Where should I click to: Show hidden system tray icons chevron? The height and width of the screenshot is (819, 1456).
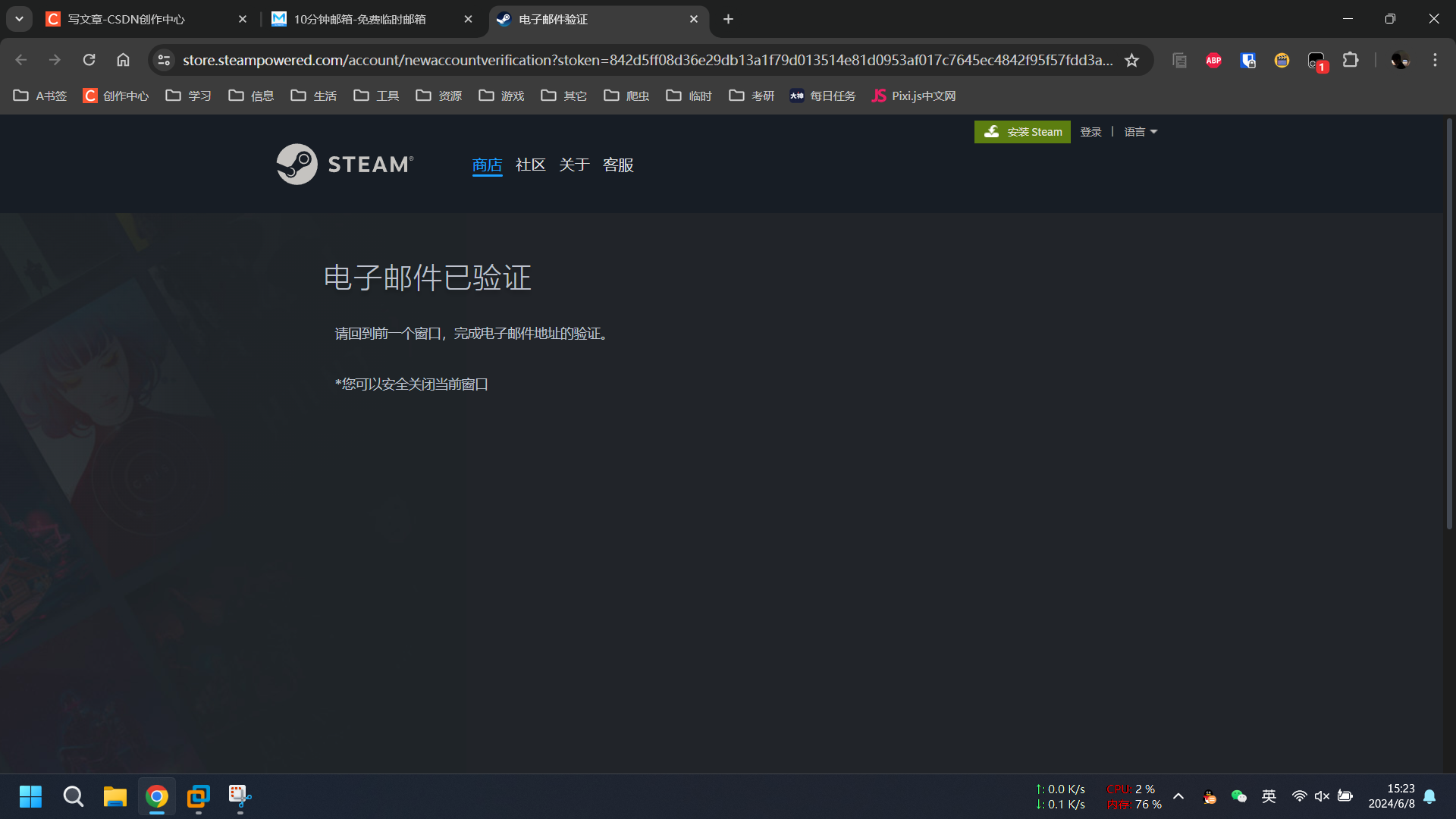pyautogui.click(x=1178, y=795)
